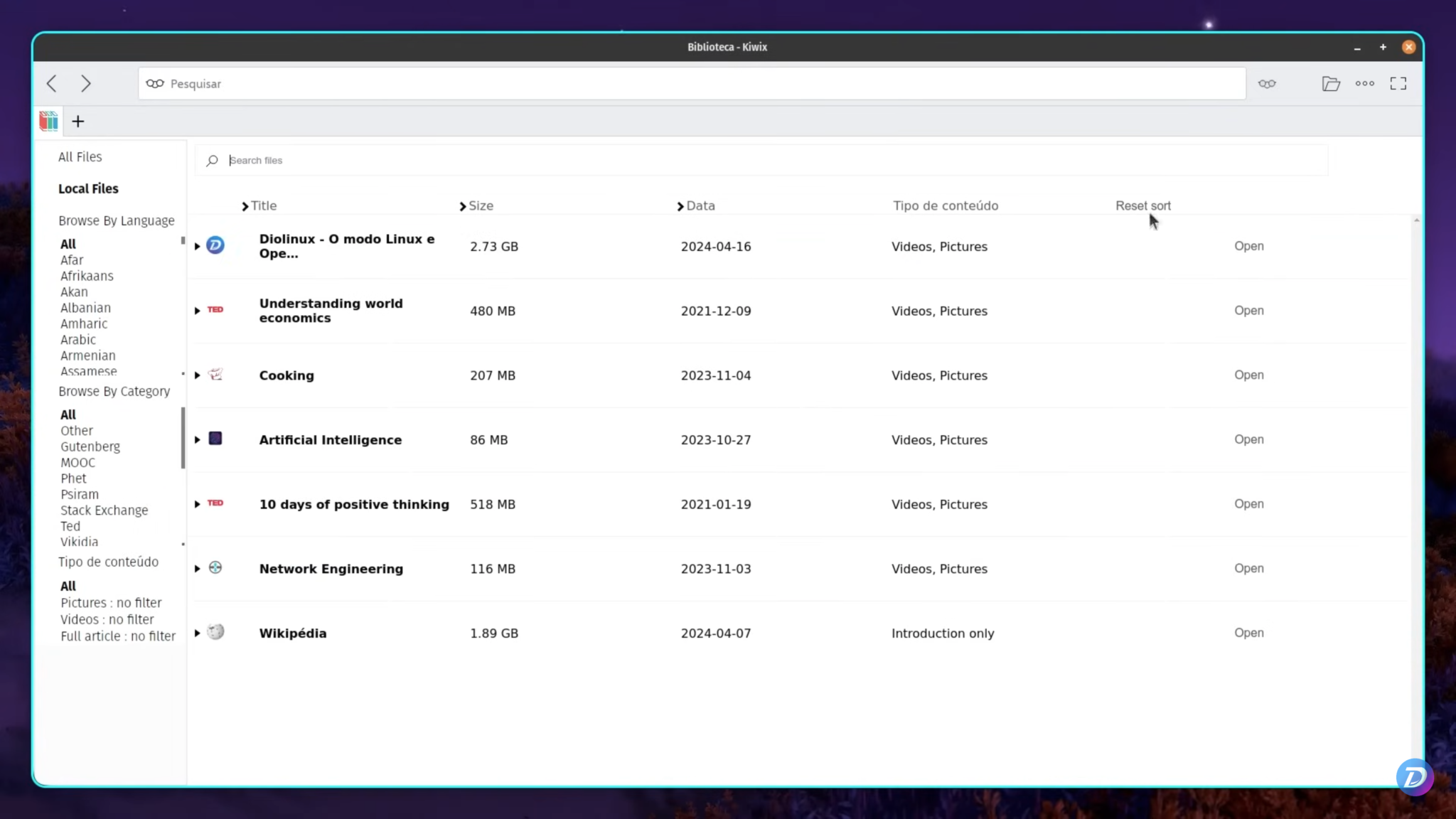Select the Local Files menu item
1456x819 pixels.
[x=88, y=188]
